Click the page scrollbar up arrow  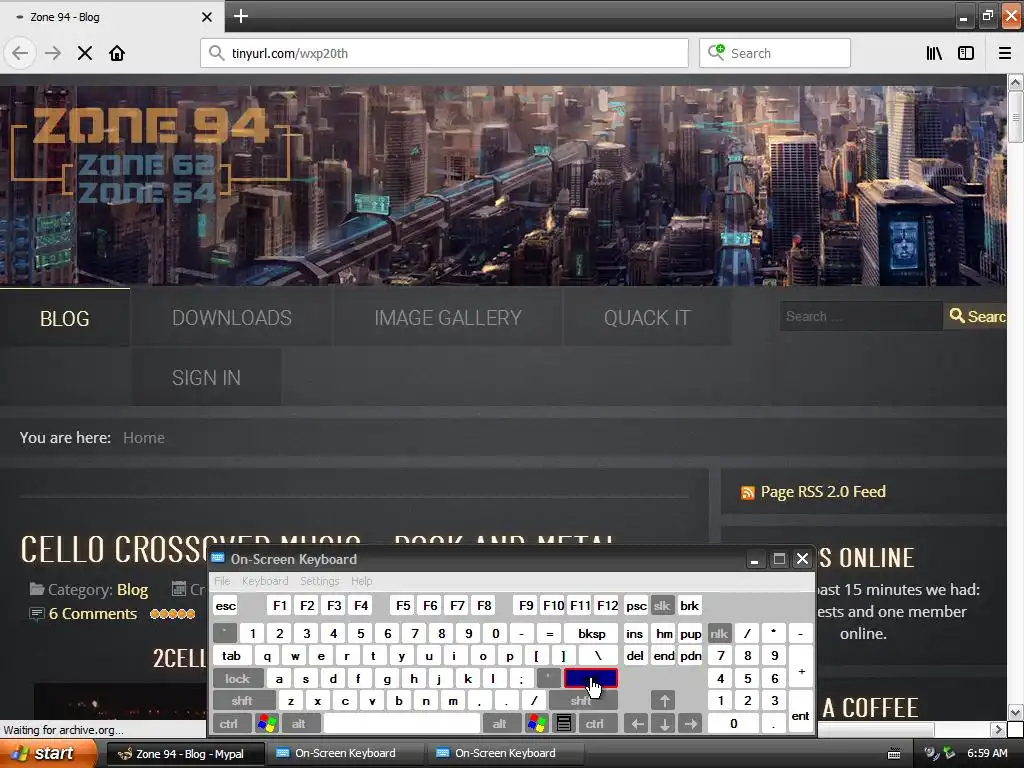pyautogui.click(x=1015, y=82)
